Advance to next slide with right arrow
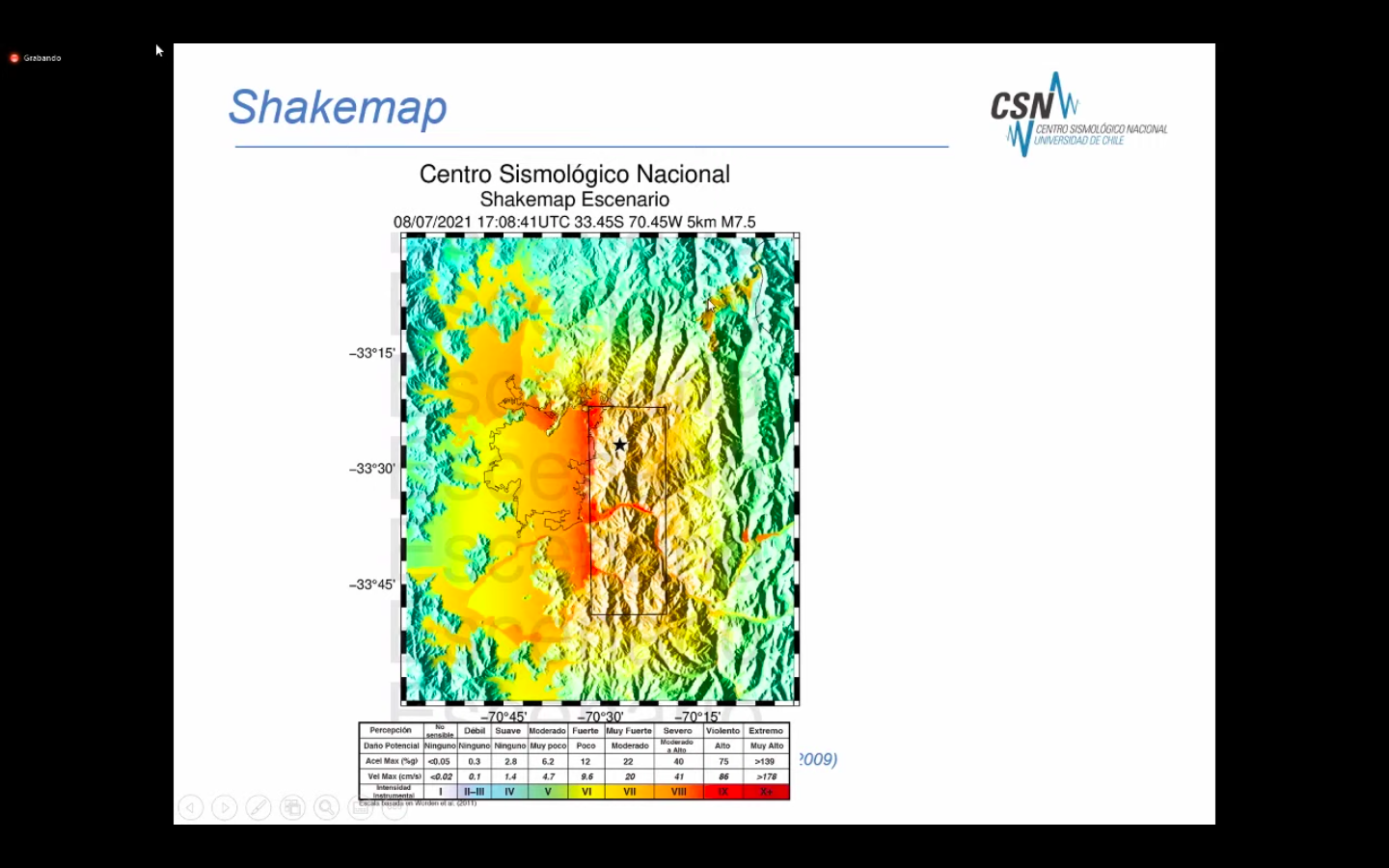The image size is (1389, 868). pyautogui.click(x=225, y=807)
